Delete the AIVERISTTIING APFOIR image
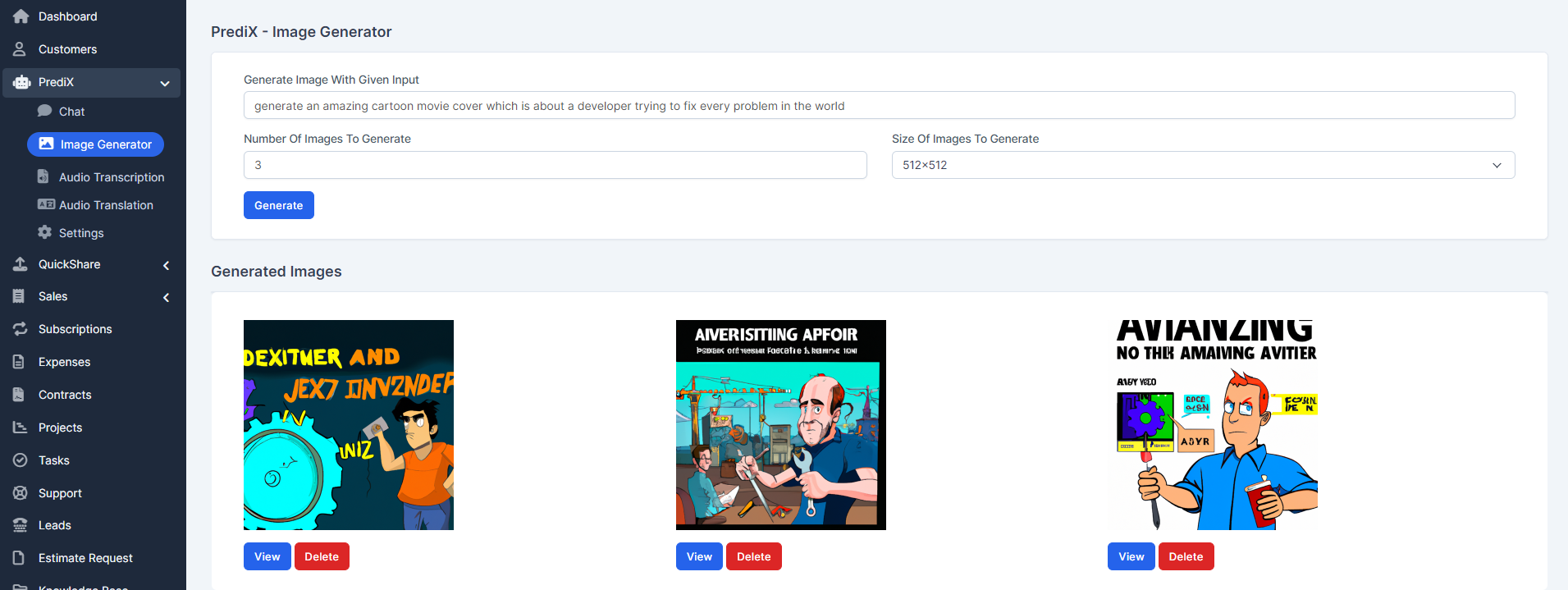1568x590 pixels. click(754, 556)
